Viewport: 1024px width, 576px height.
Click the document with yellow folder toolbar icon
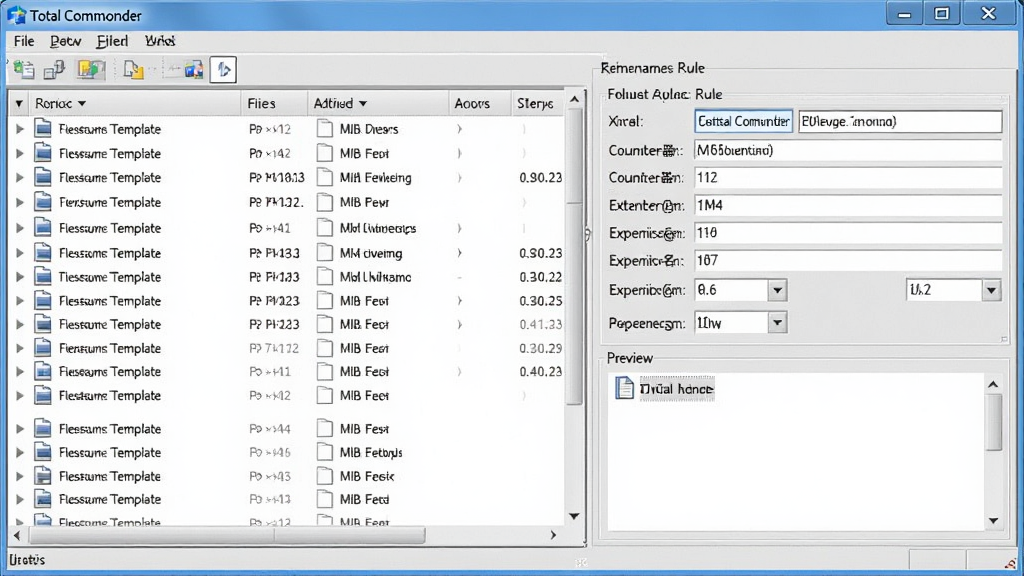pos(133,69)
